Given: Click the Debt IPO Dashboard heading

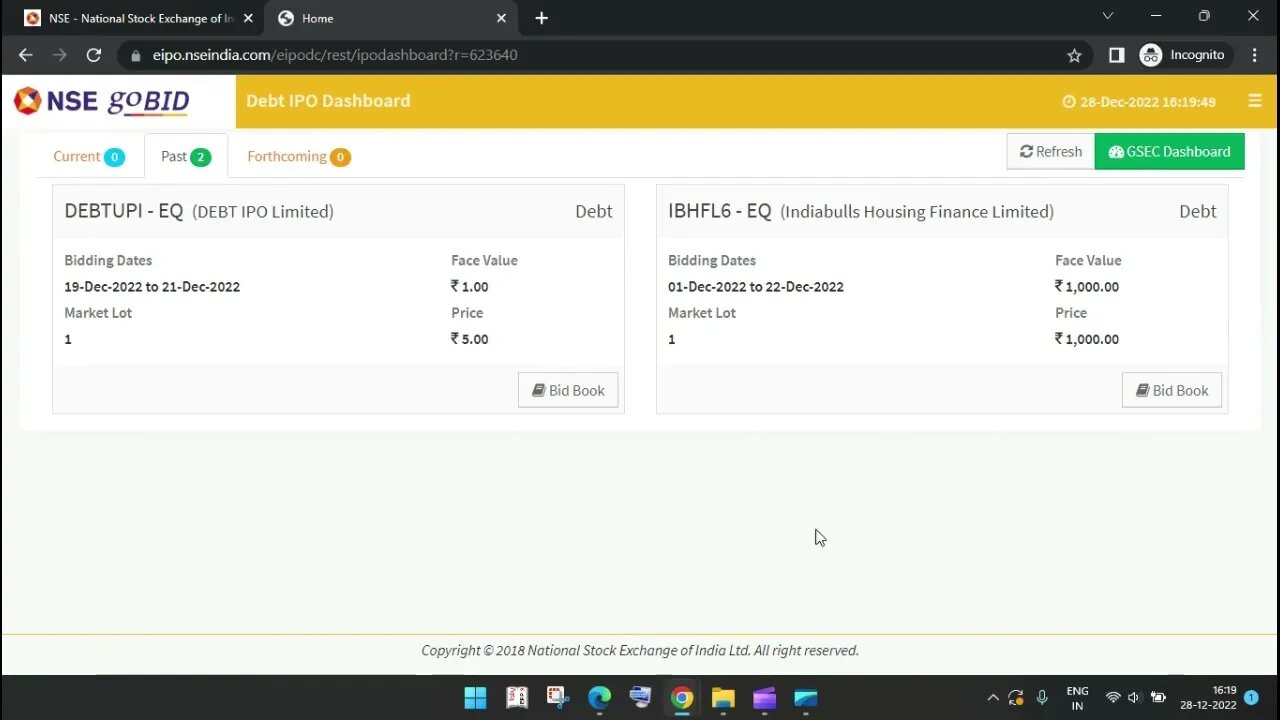Looking at the screenshot, I should (x=328, y=101).
